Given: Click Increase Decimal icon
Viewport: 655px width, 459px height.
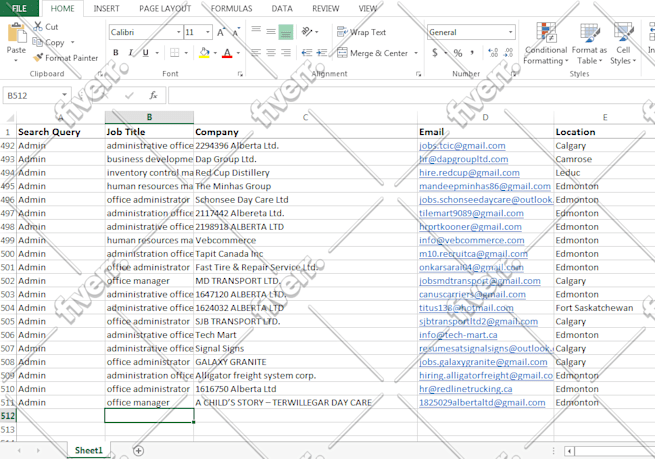Looking at the screenshot, I should 493,53.
